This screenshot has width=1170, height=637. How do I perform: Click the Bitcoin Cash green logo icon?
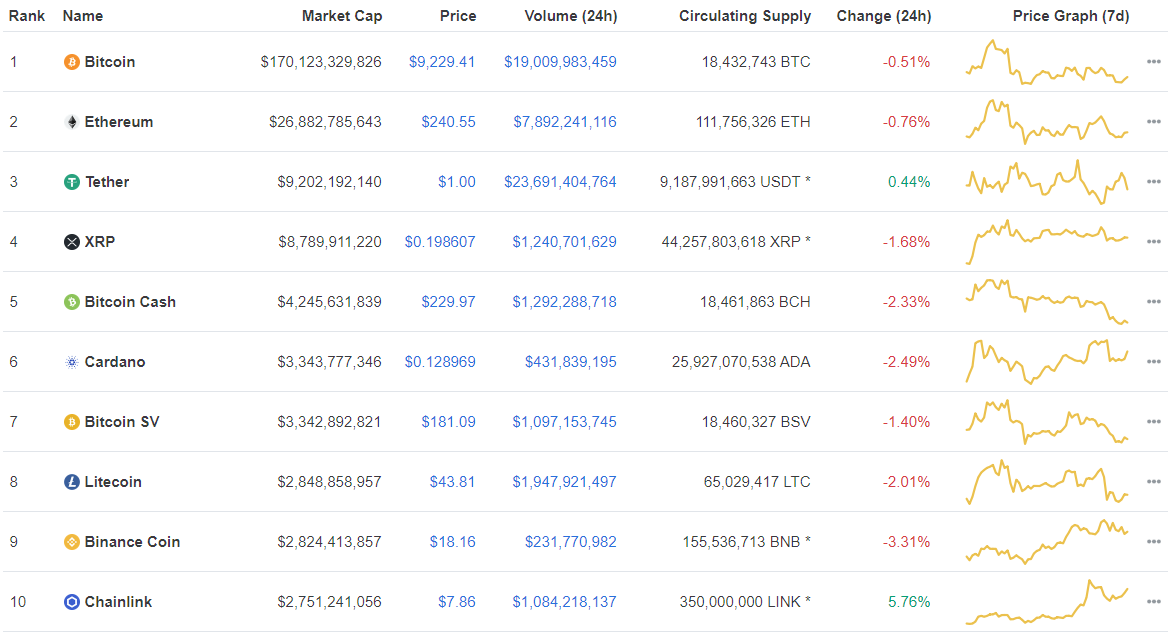[x=72, y=302]
